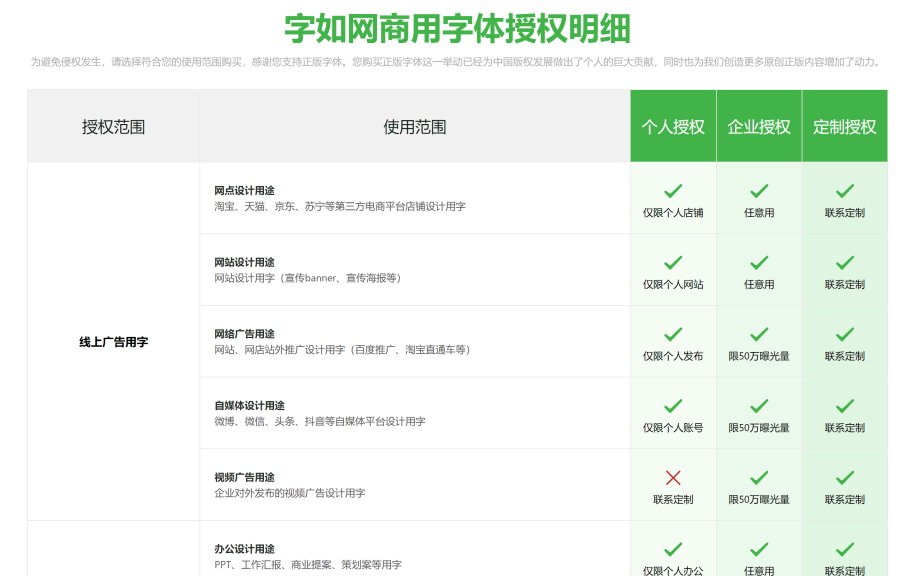Click the 办公设计用途 row title
The width and height of the screenshot is (900, 576).
pos(244,549)
